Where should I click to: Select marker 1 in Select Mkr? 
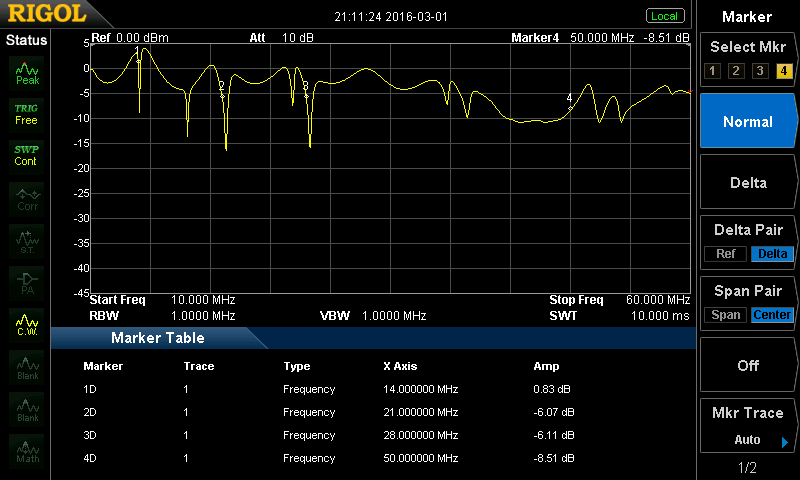coord(712,70)
